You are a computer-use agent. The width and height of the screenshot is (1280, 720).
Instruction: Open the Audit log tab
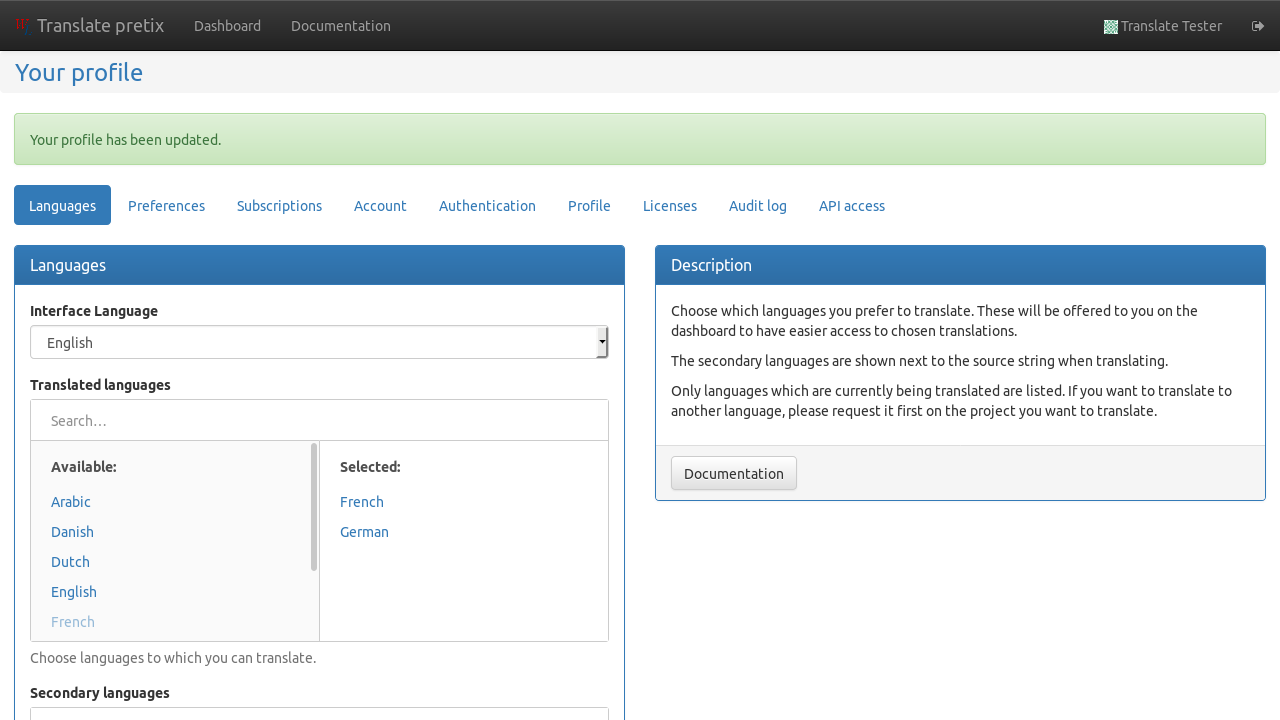[x=757, y=206]
